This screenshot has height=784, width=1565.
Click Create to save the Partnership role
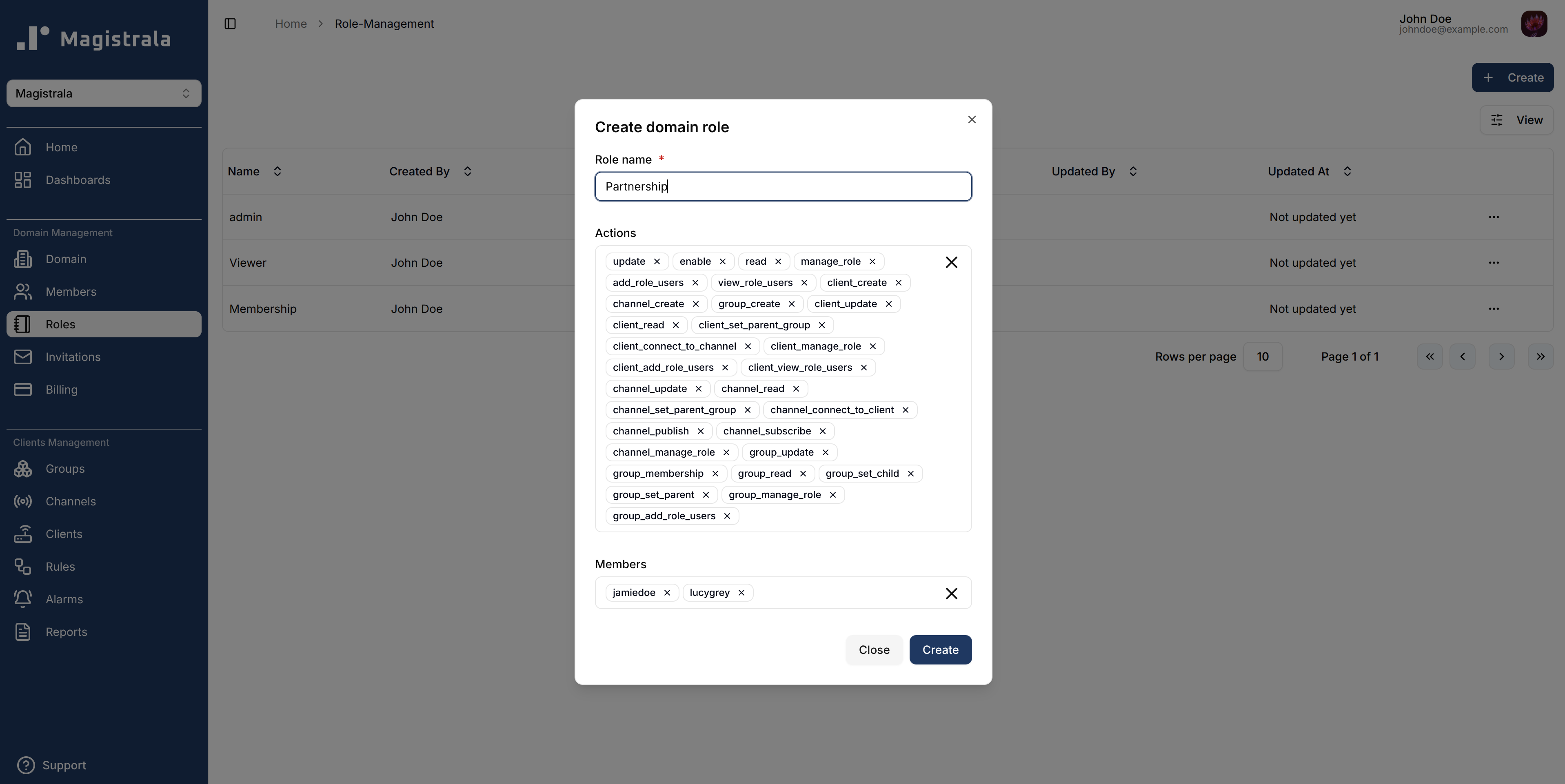(940, 649)
